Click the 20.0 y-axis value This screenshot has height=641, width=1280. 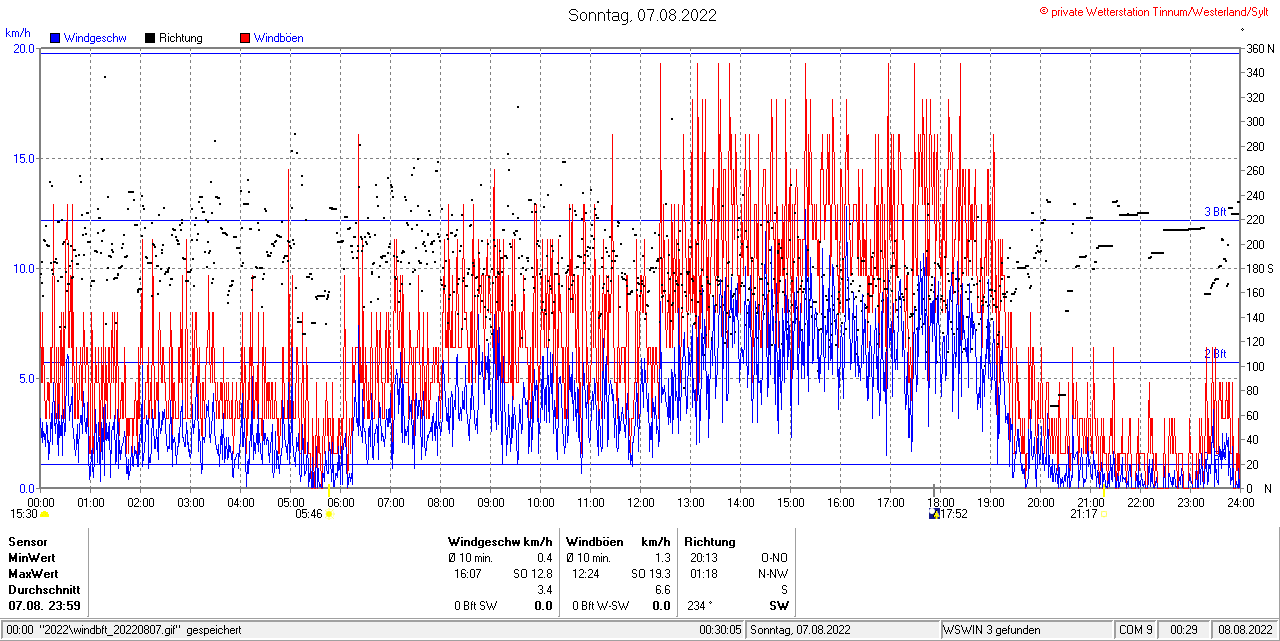[x=23, y=48]
